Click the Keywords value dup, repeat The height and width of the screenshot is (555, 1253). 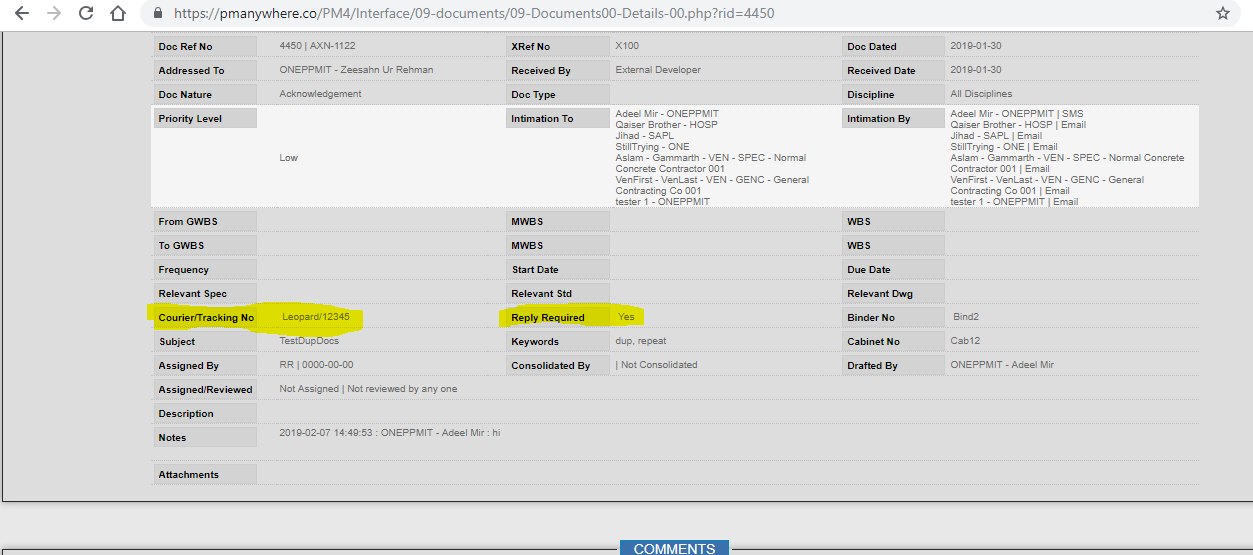[641, 341]
